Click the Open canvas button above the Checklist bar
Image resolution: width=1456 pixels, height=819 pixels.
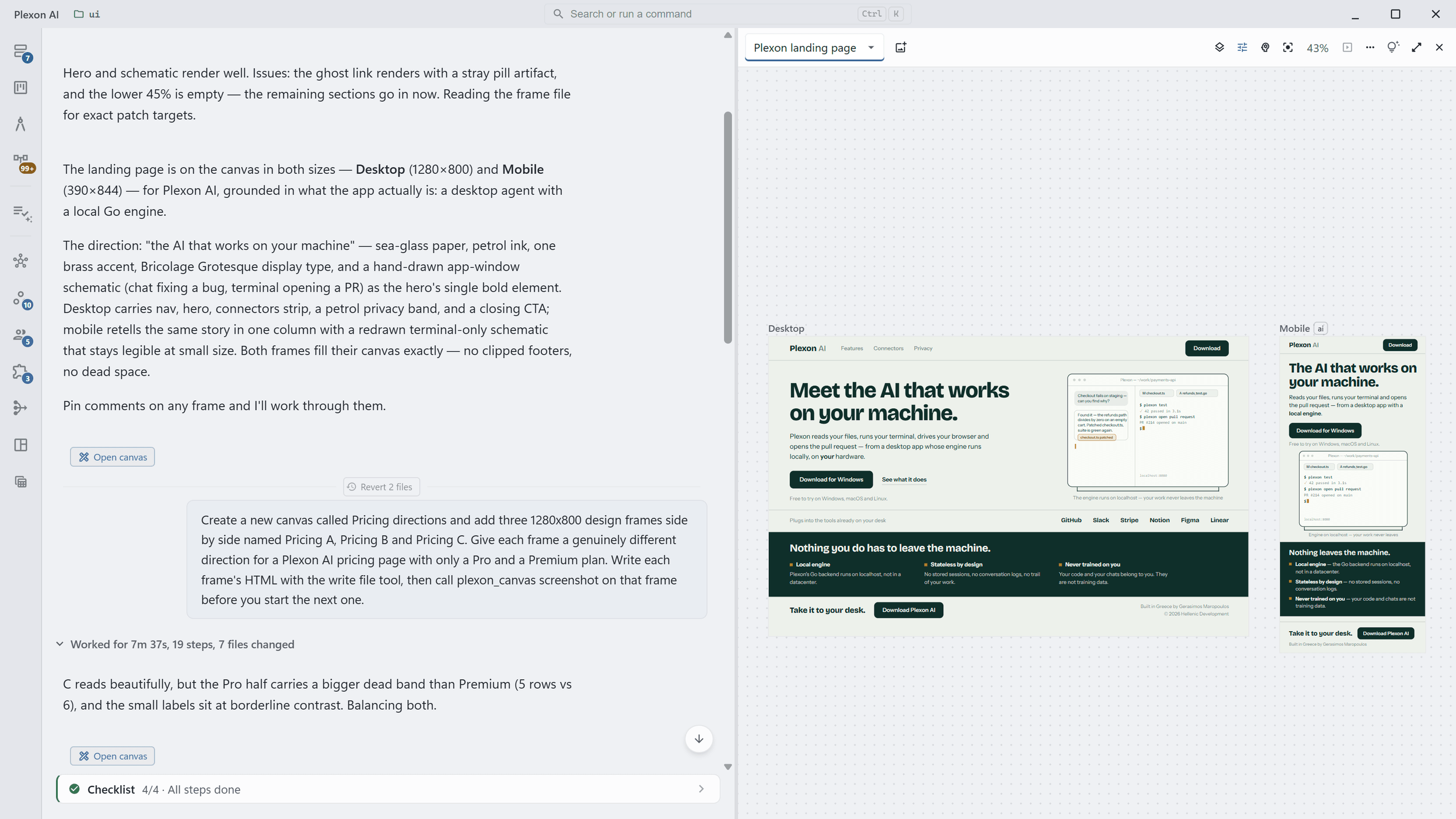[x=112, y=756]
